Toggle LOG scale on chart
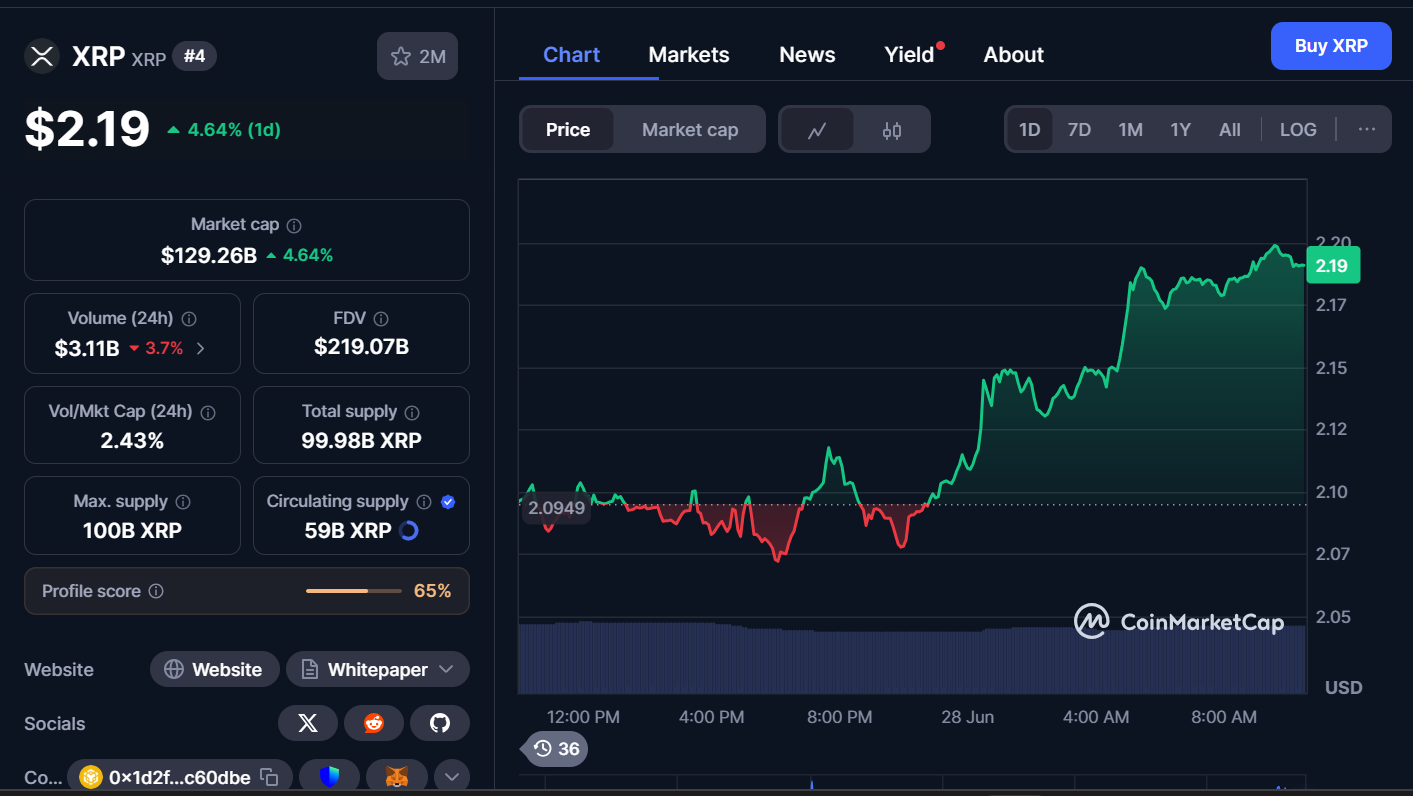This screenshot has height=796, width=1413. (x=1298, y=130)
